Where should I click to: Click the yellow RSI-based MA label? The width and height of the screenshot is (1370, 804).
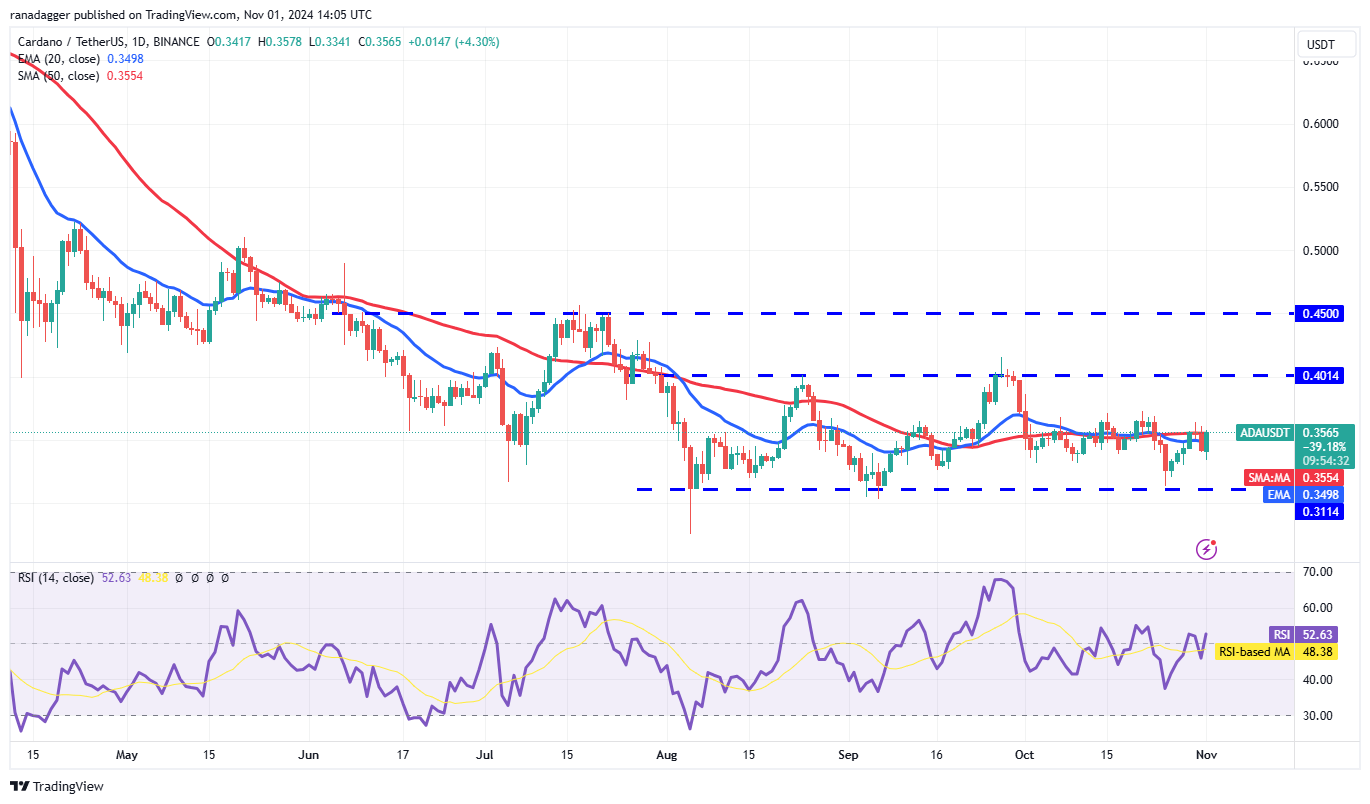coord(1254,652)
